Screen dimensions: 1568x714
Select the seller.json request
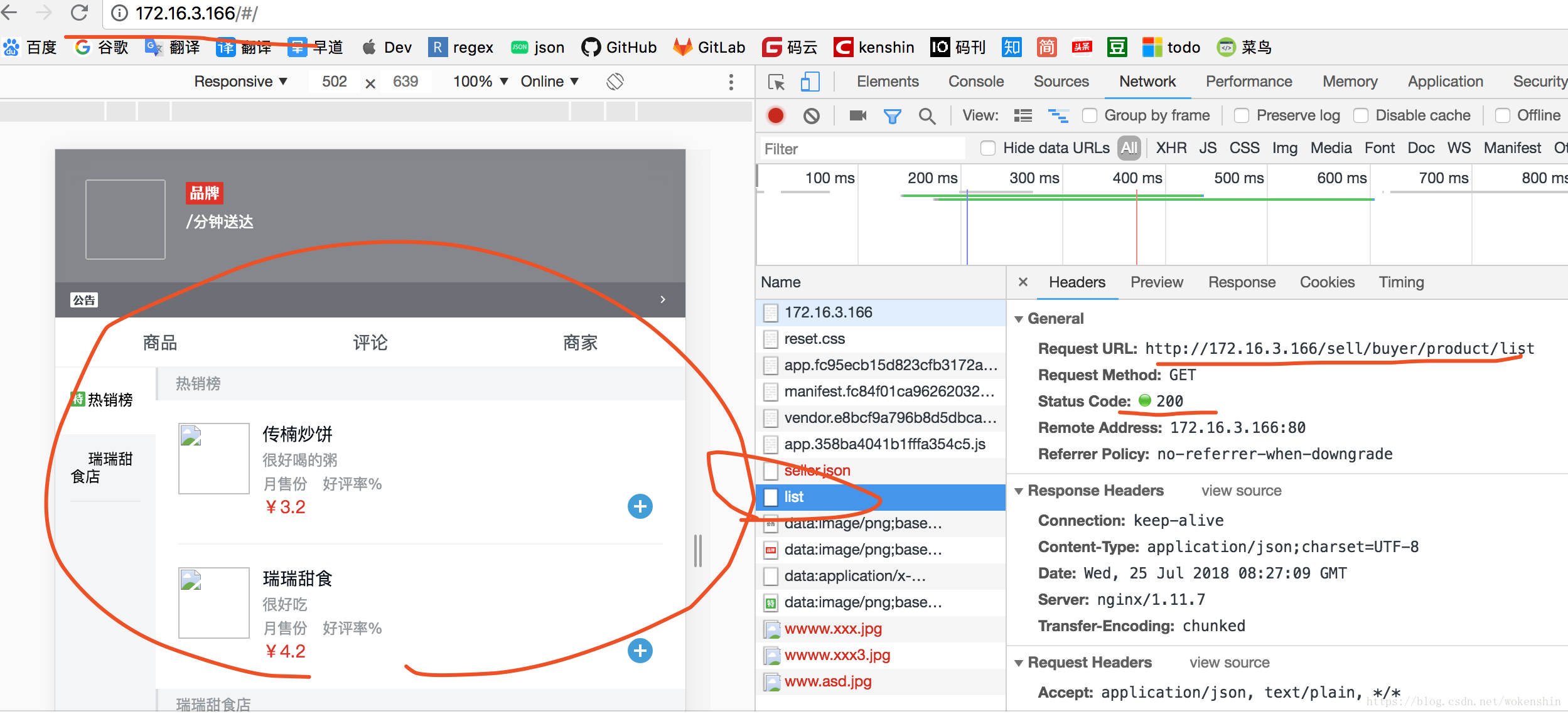click(x=880, y=471)
